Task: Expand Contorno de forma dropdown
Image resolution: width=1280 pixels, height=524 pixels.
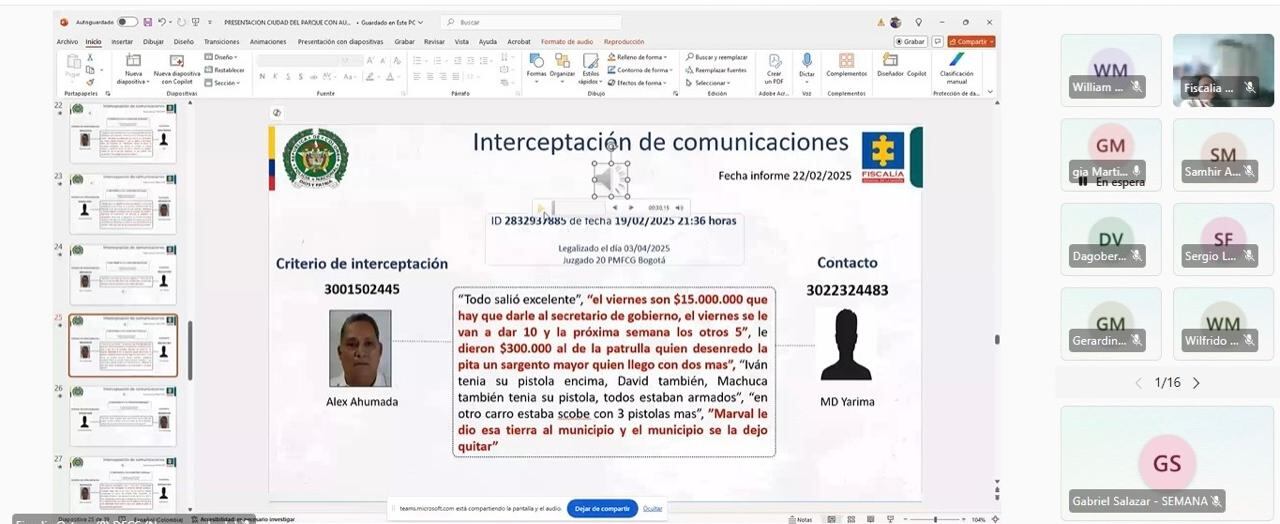Action: point(640,70)
